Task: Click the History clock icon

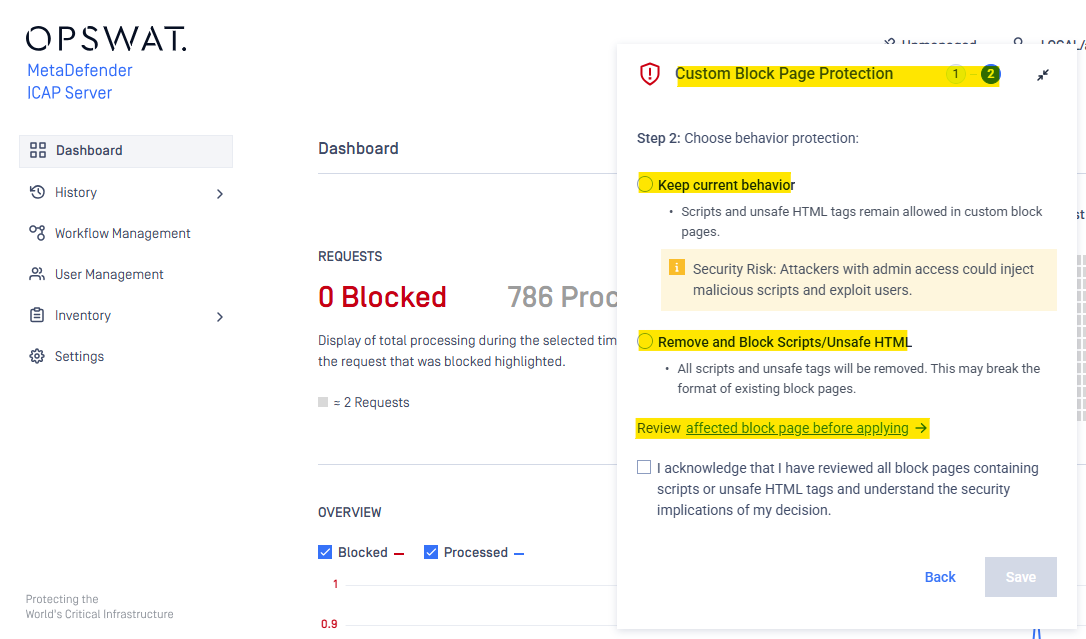Action: pyautogui.click(x=38, y=192)
